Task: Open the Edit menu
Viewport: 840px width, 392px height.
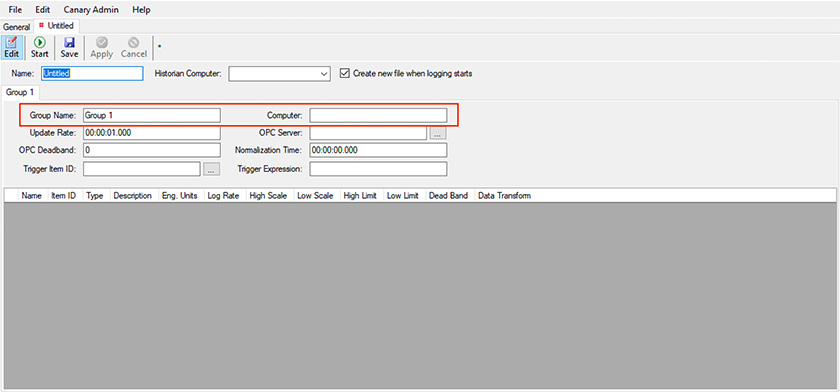Action: [x=43, y=10]
